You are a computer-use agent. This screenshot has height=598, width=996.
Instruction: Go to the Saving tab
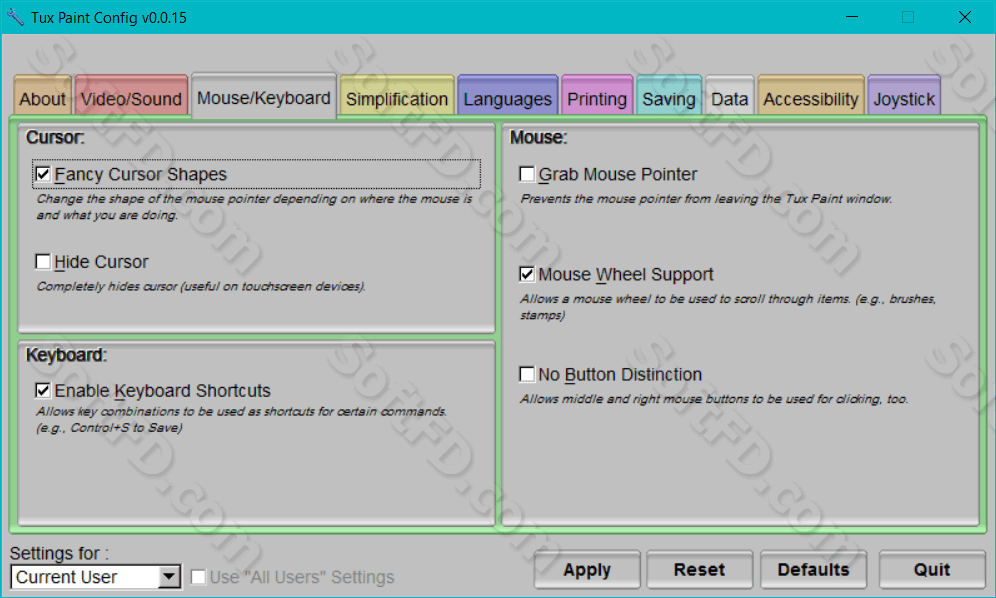coord(669,97)
